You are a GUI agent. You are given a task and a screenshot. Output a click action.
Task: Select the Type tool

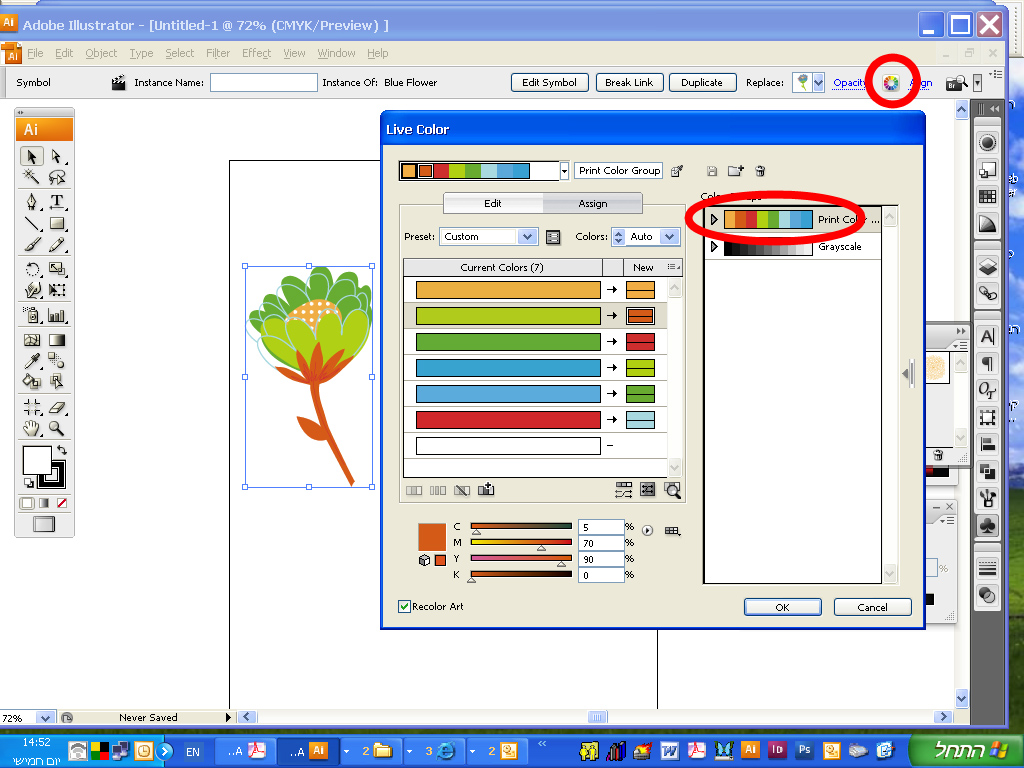[x=57, y=201]
